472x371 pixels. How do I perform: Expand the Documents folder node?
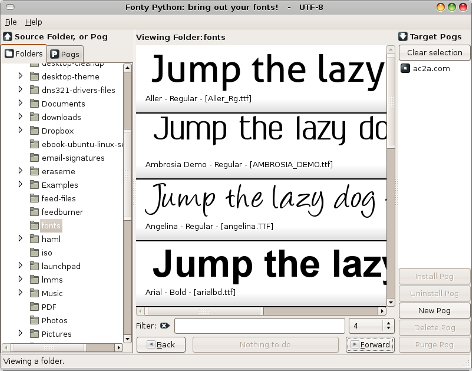pyautogui.click(x=20, y=103)
